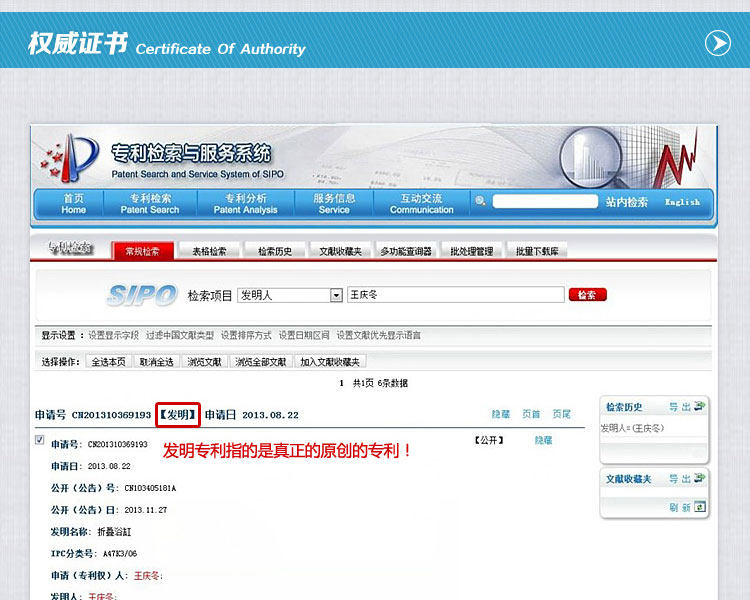Toggle checkbox for CN201310369193 record
This screenshot has height=600, width=750.
pyautogui.click(x=40, y=440)
